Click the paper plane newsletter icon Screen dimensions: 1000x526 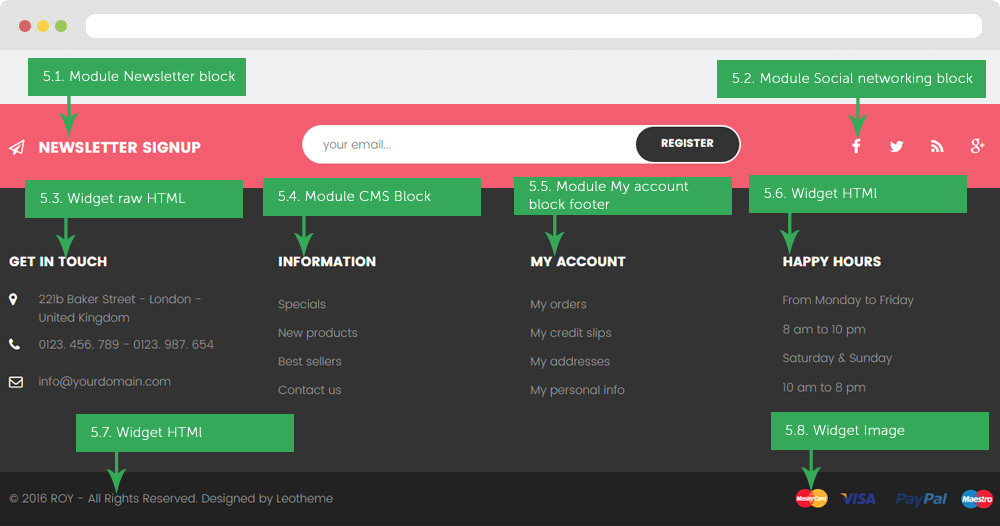[17, 147]
